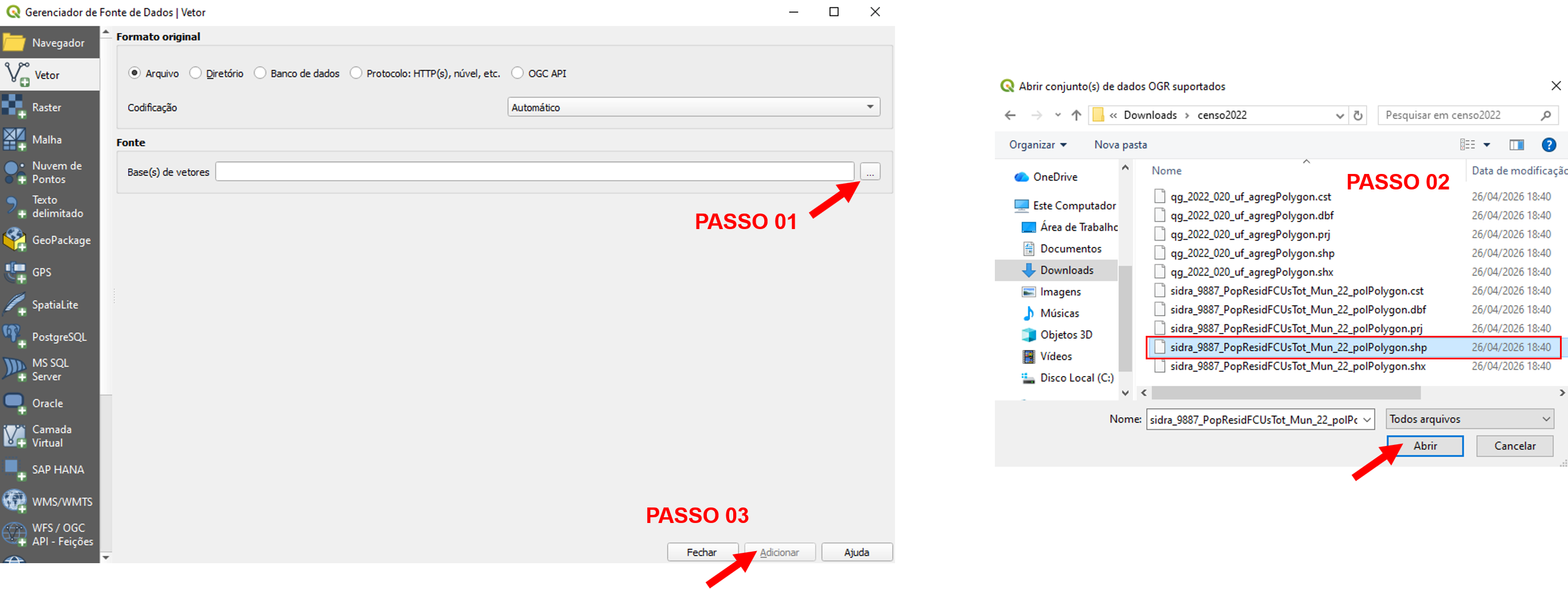Click the refresh icon in file dialog
The width and height of the screenshot is (1568, 589).
(1358, 115)
